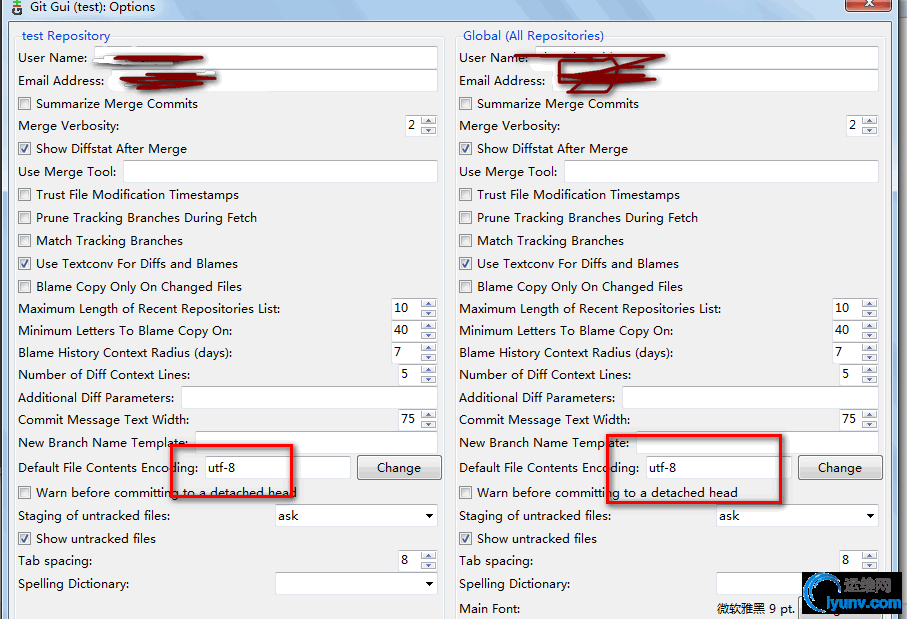
Task: Increase Commit Message Text Width, test Repository
Action: [429, 415]
